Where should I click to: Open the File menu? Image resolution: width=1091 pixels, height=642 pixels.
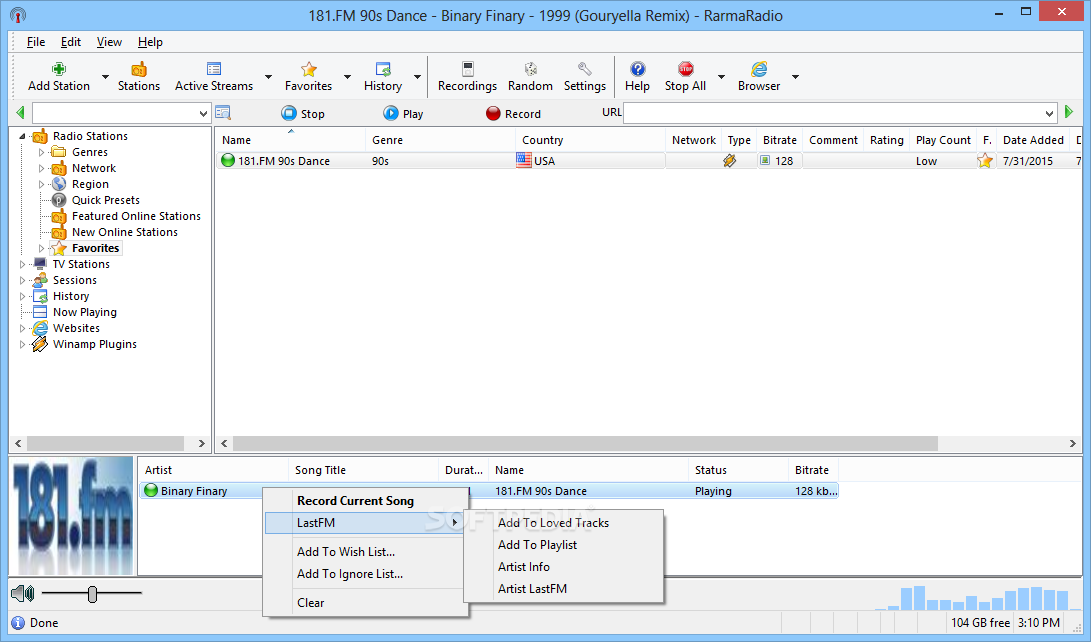[x=35, y=42]
